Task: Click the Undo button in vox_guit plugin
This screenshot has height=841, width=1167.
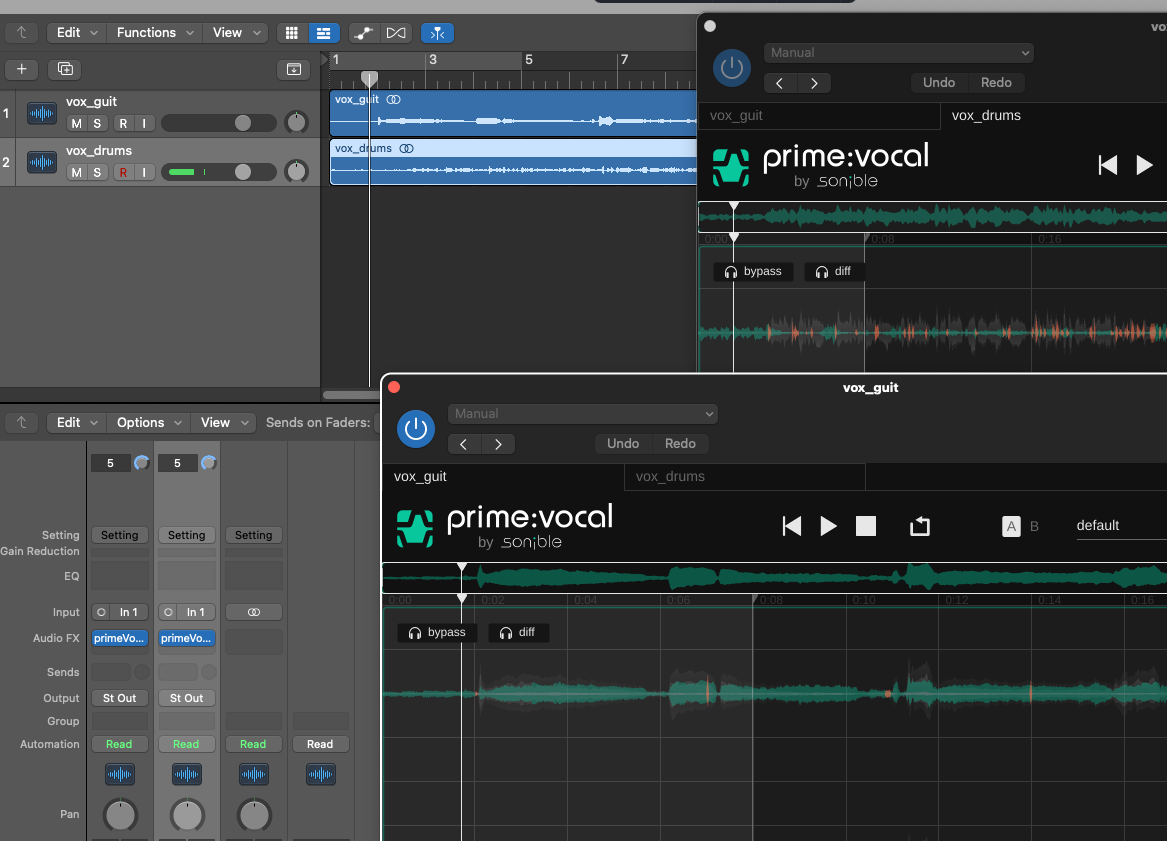Action: [623, 444]
